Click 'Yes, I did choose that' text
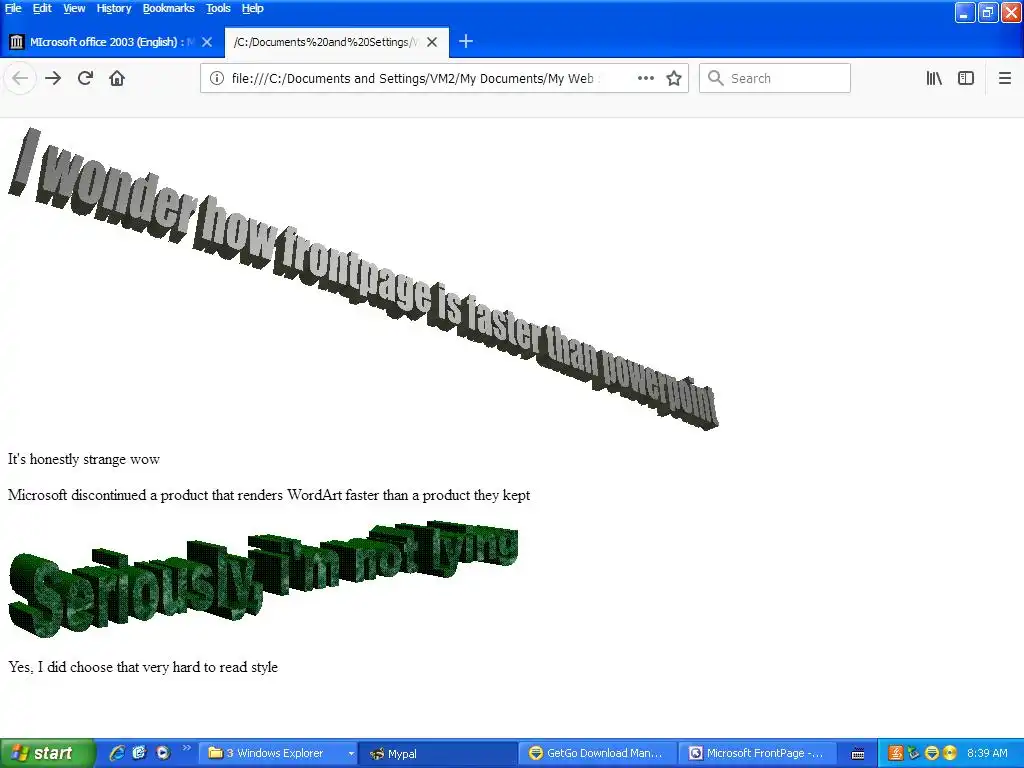The height and width of the screenshot is (768, 1024). coord(143,667)
